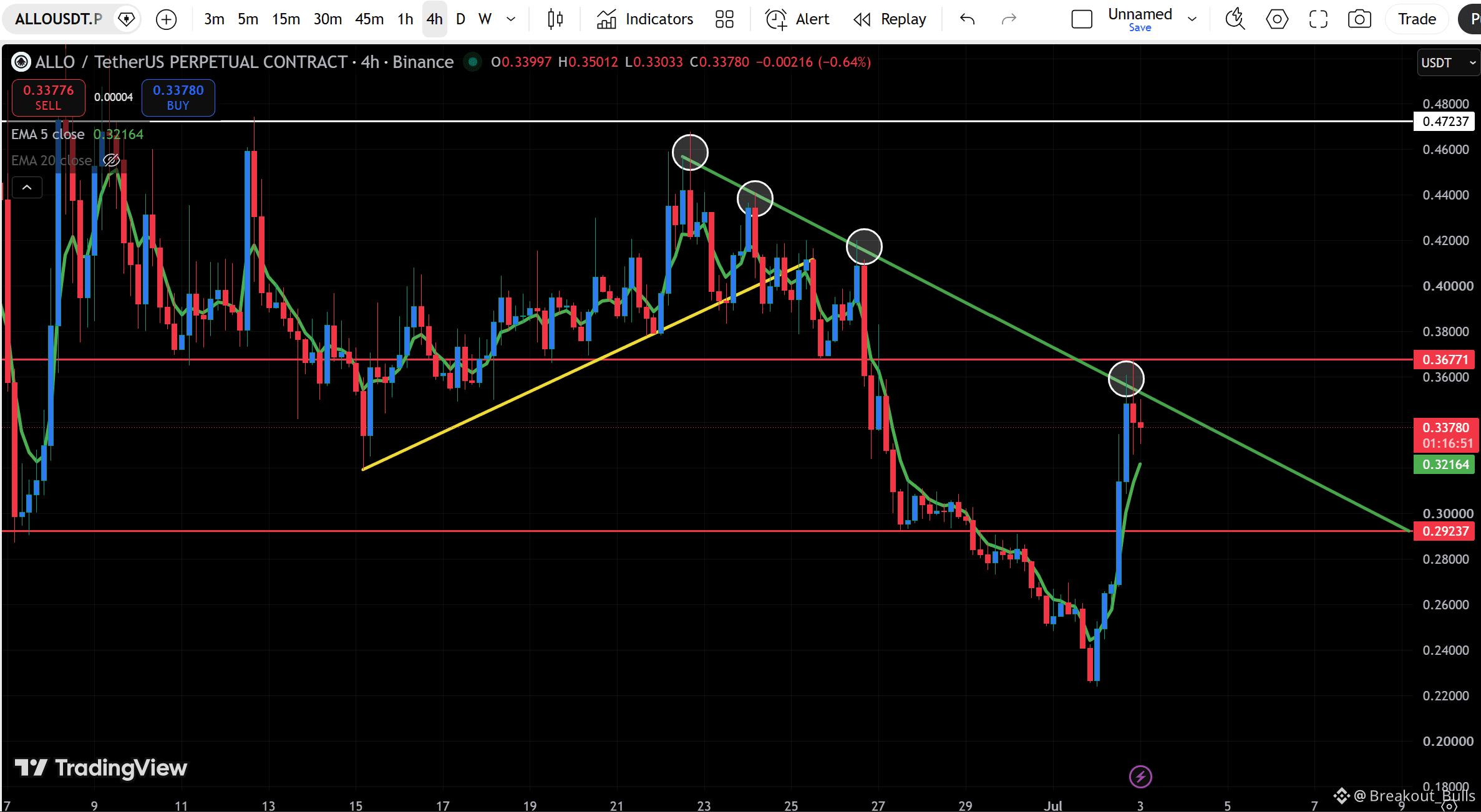The height and width of the screenshot is (812, 1481).
Task: Click the green market status dot
Action: (x=473, y=62)
